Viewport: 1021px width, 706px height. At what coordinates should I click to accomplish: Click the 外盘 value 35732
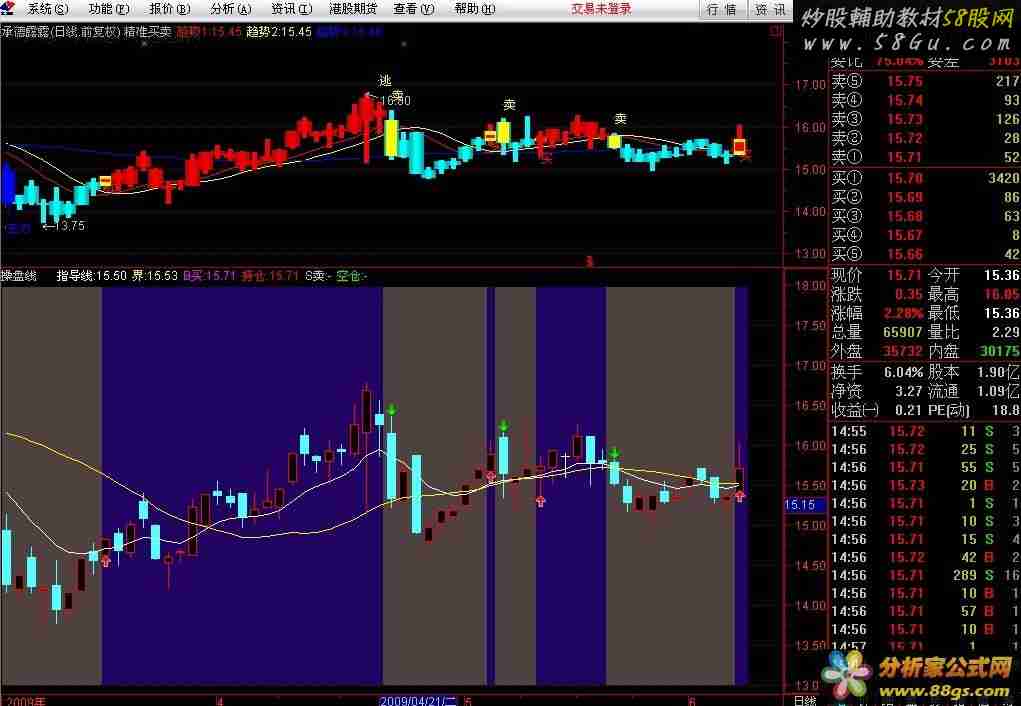click(x=903, y=351)
